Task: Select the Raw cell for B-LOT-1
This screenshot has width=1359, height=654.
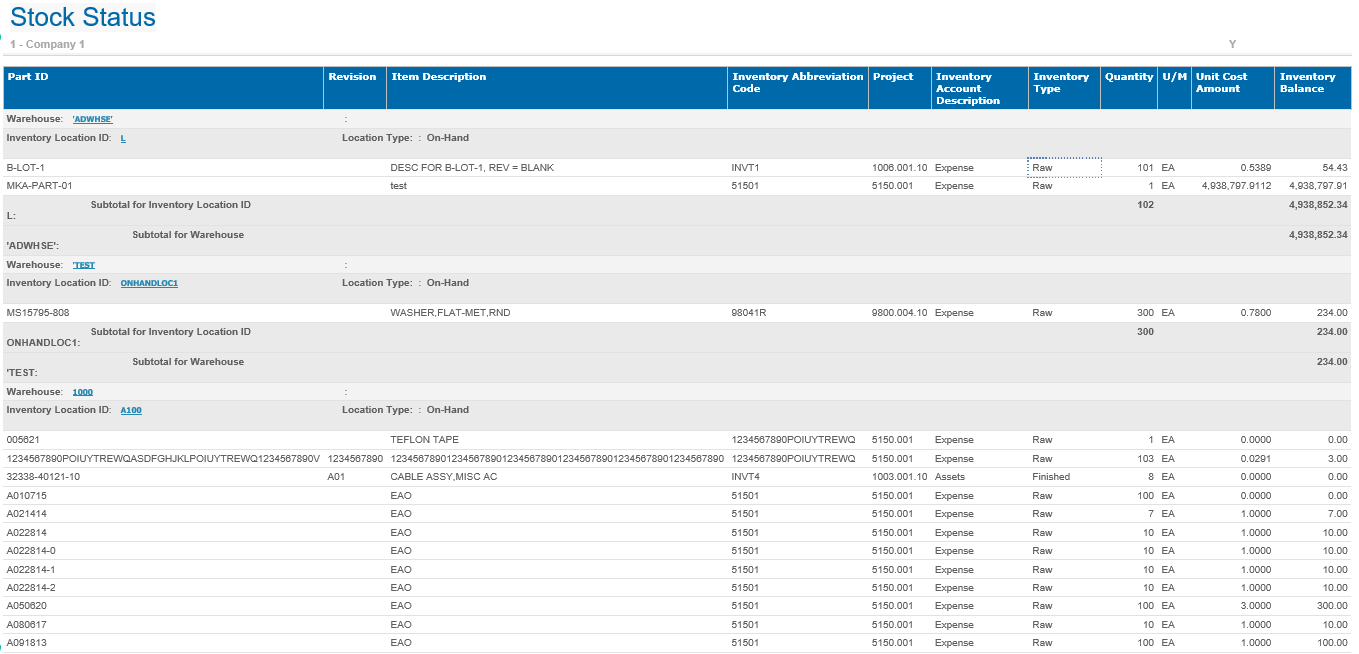Action: (x=1064, y=168)
